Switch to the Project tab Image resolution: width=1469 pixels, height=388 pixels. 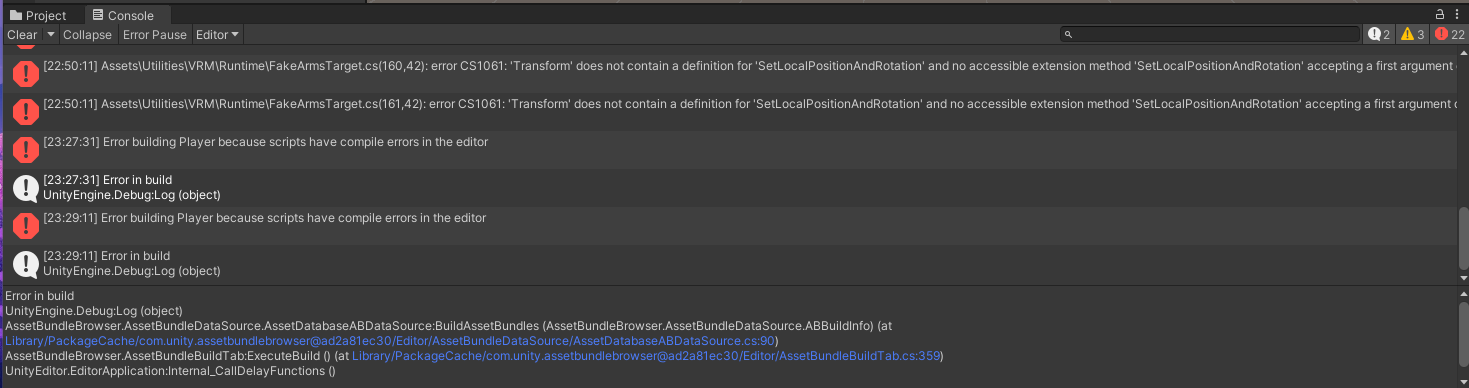38,15
